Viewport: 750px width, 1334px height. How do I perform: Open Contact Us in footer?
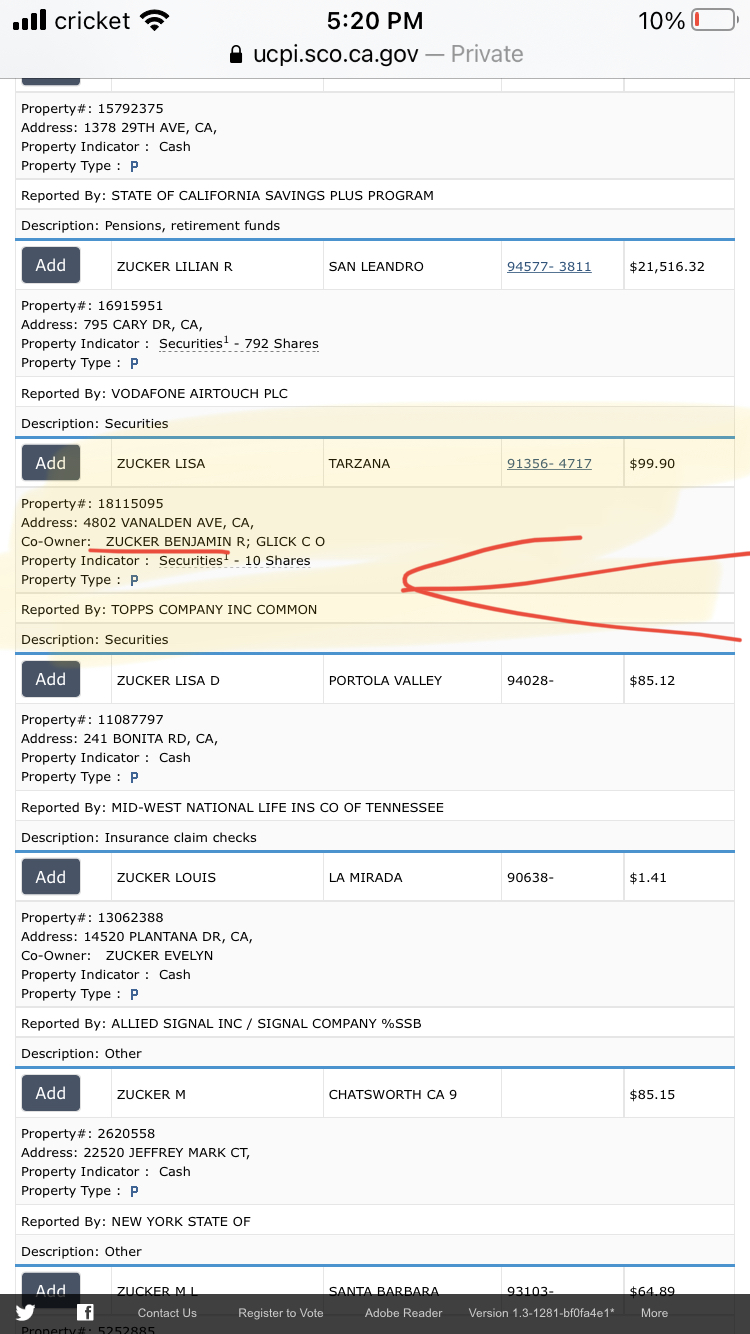click(x=167, y=1313)
